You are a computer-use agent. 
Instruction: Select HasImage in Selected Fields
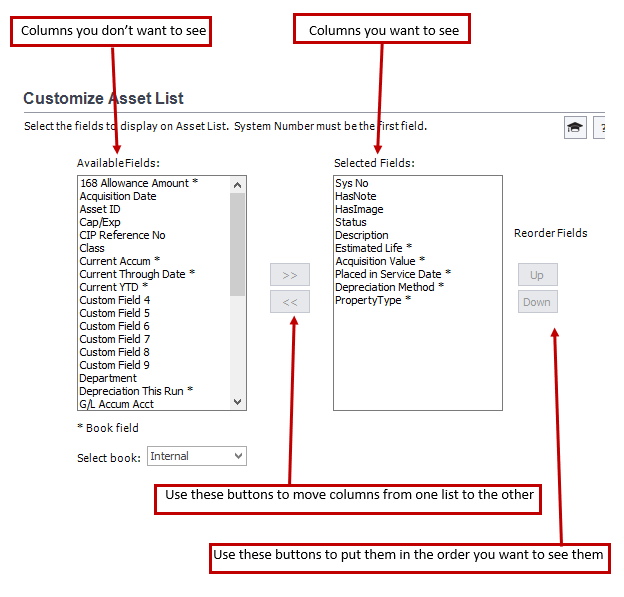click(359, 209)
